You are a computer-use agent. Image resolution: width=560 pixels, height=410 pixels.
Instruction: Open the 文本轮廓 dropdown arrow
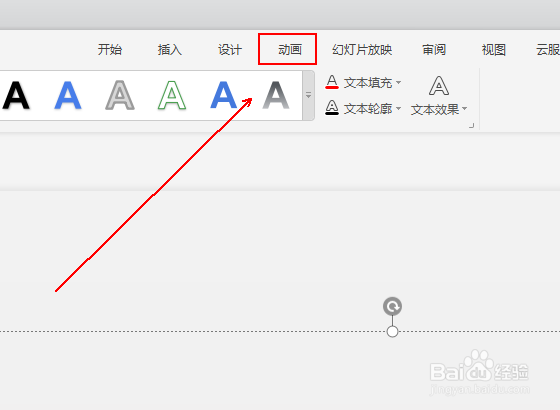click(x=399, y=108)
